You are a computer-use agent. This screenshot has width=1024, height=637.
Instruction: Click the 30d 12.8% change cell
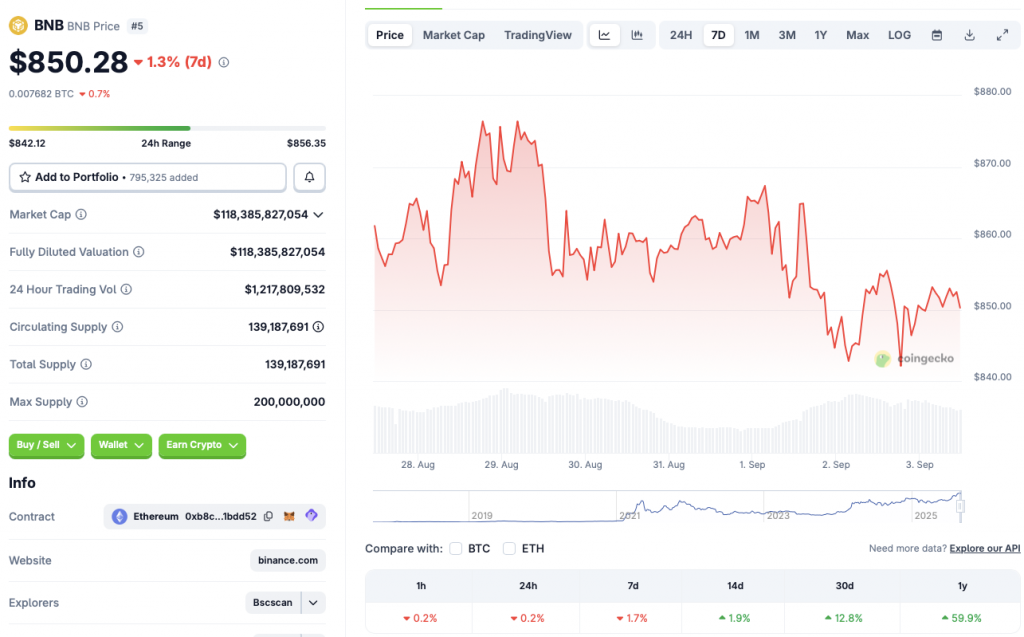click(x=844, y=617)
